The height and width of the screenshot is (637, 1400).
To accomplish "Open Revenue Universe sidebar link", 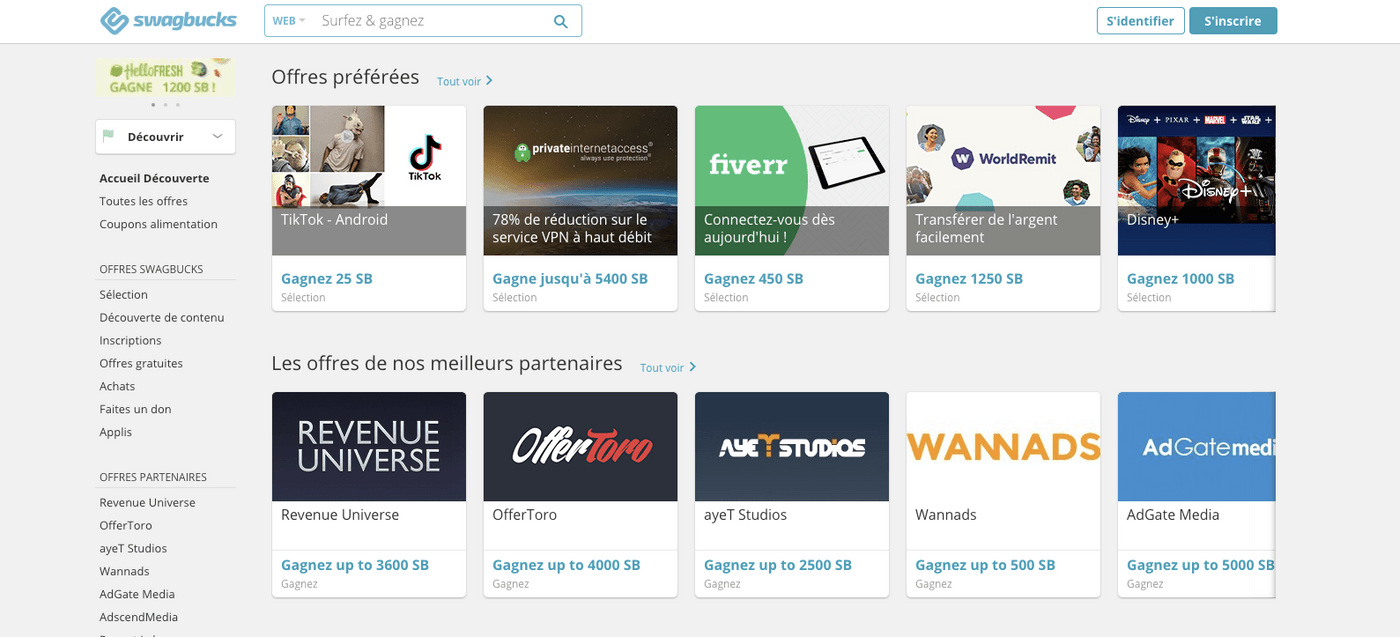I will (147, 502).
